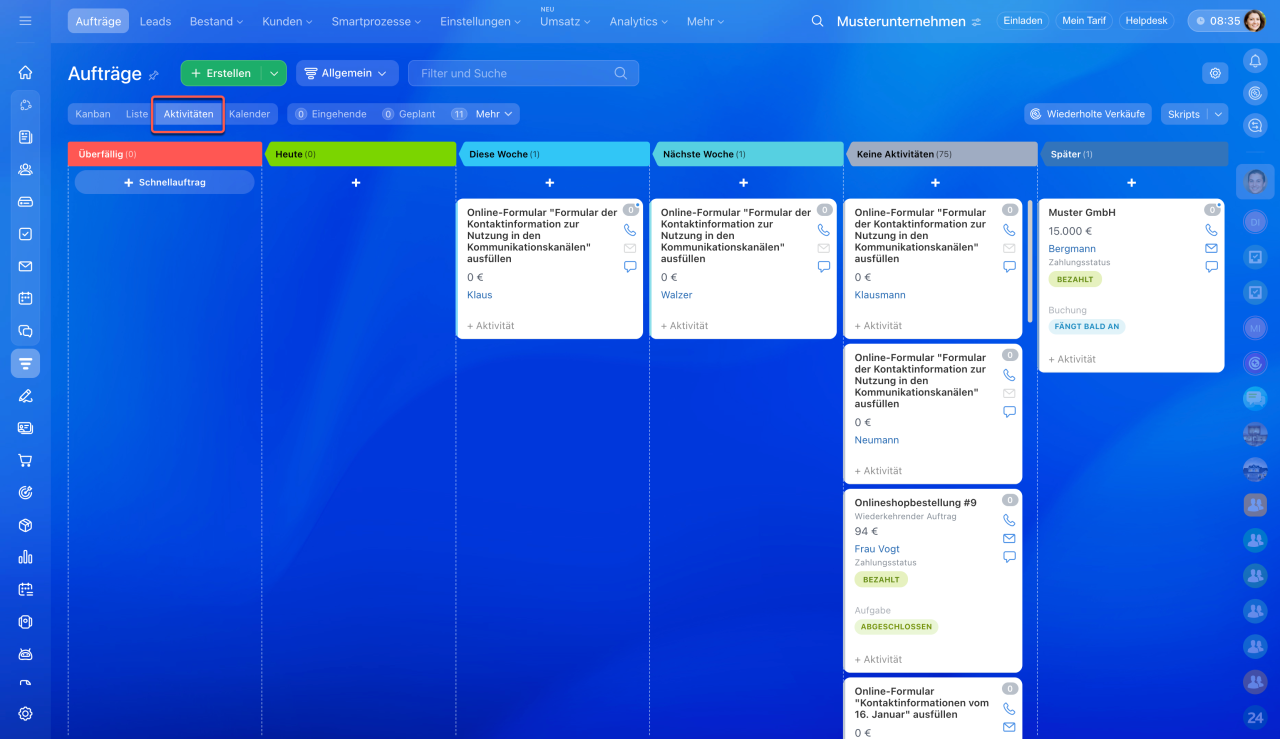The width and height of the screenshot is (1280, 739).
Task: Select the CRM funnel icon in left sidebar
Action: point(25,363)
